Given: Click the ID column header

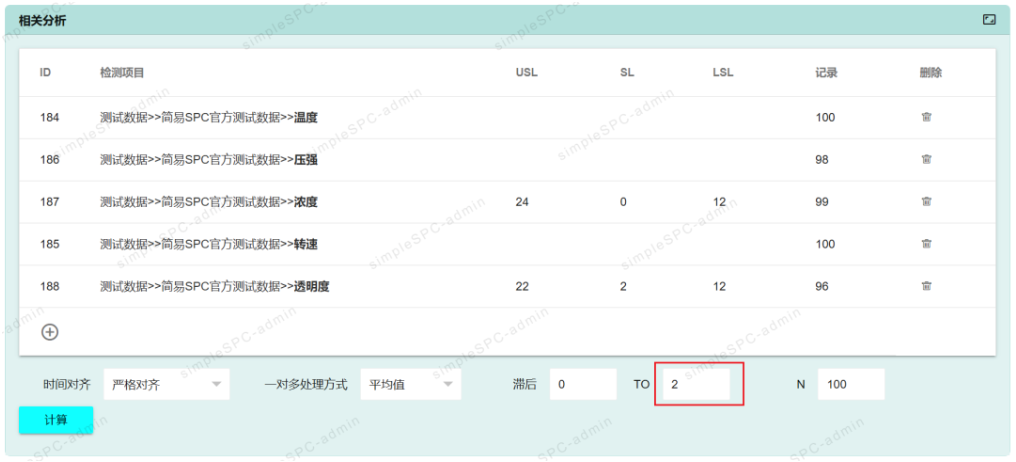Looking at the screenshot, I should (46, 73).
